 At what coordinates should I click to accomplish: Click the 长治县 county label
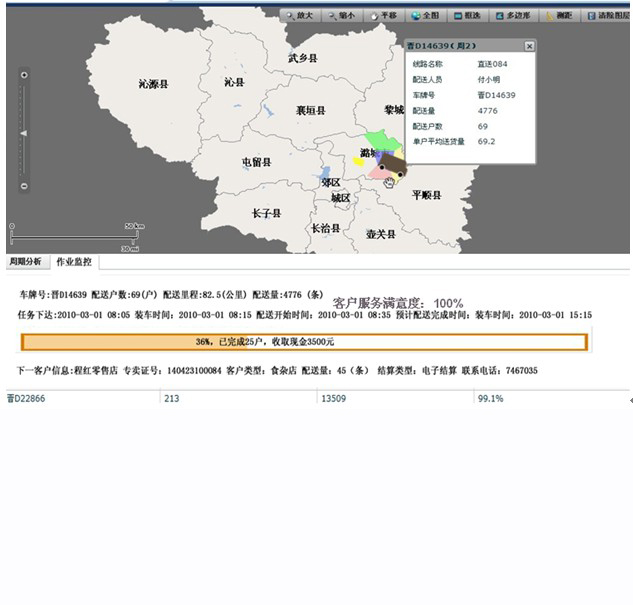[325, 228]
